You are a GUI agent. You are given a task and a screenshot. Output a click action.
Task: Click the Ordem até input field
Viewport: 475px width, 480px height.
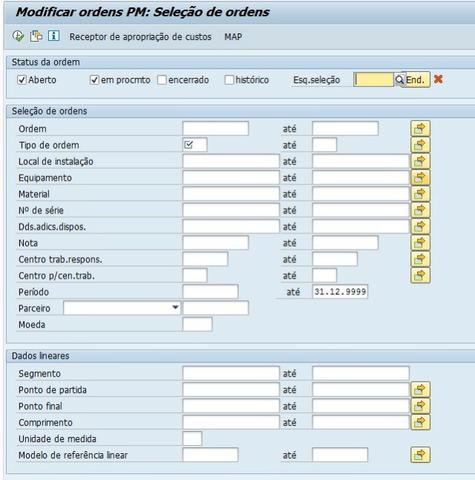coord(345,129)
